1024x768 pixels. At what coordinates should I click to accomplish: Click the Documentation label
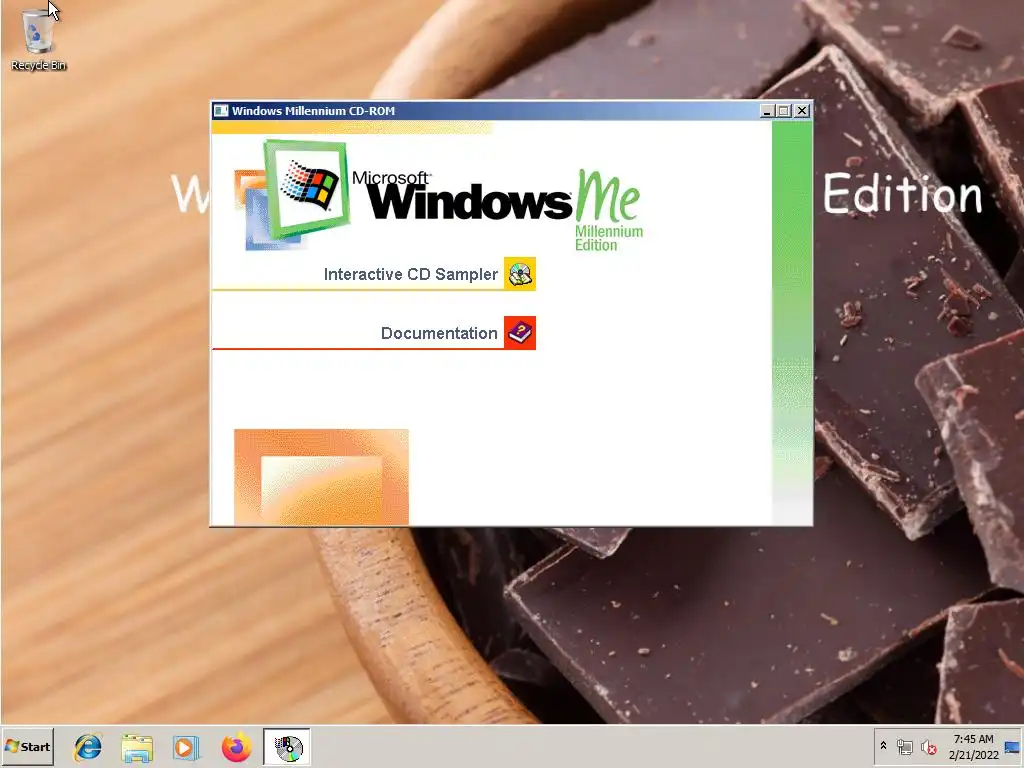[439, 333]
